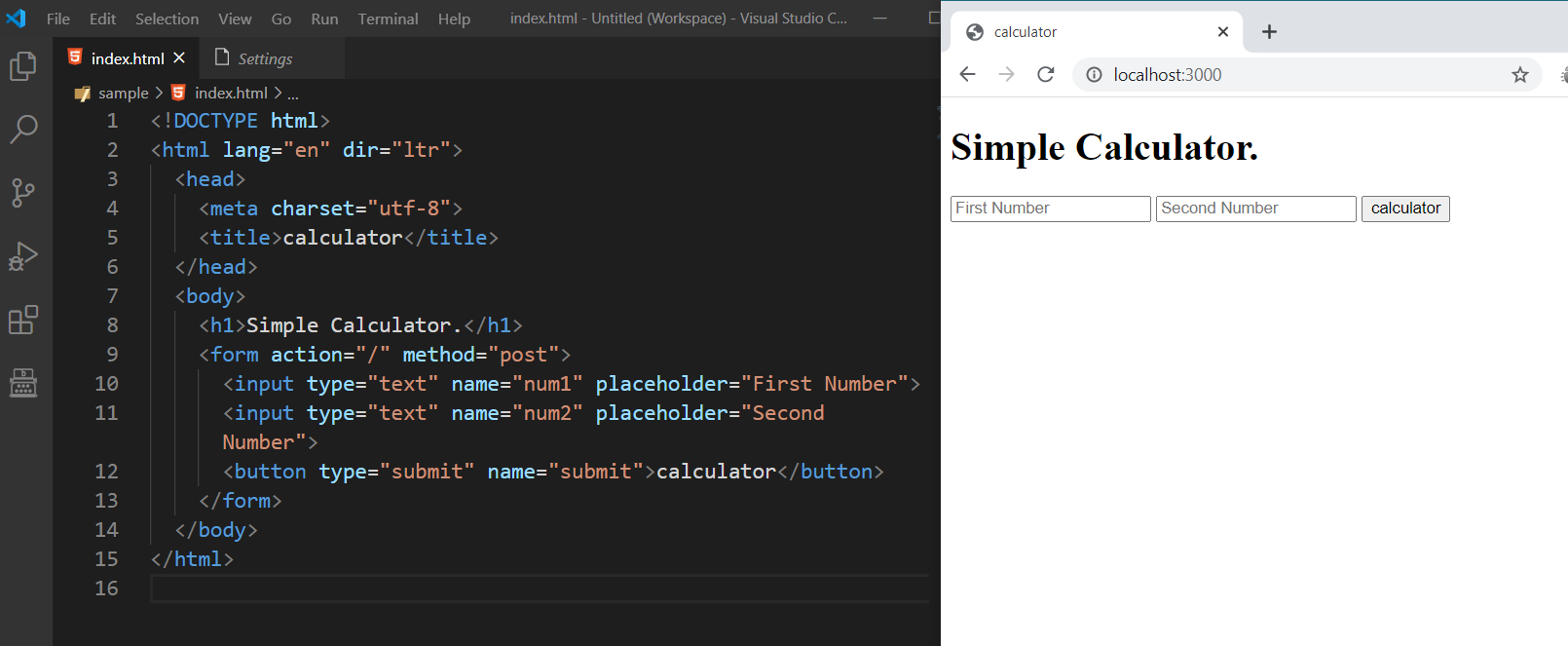Reload the localhost:3000 page
Screen dimensions: 1568x646
[1046, 75]
